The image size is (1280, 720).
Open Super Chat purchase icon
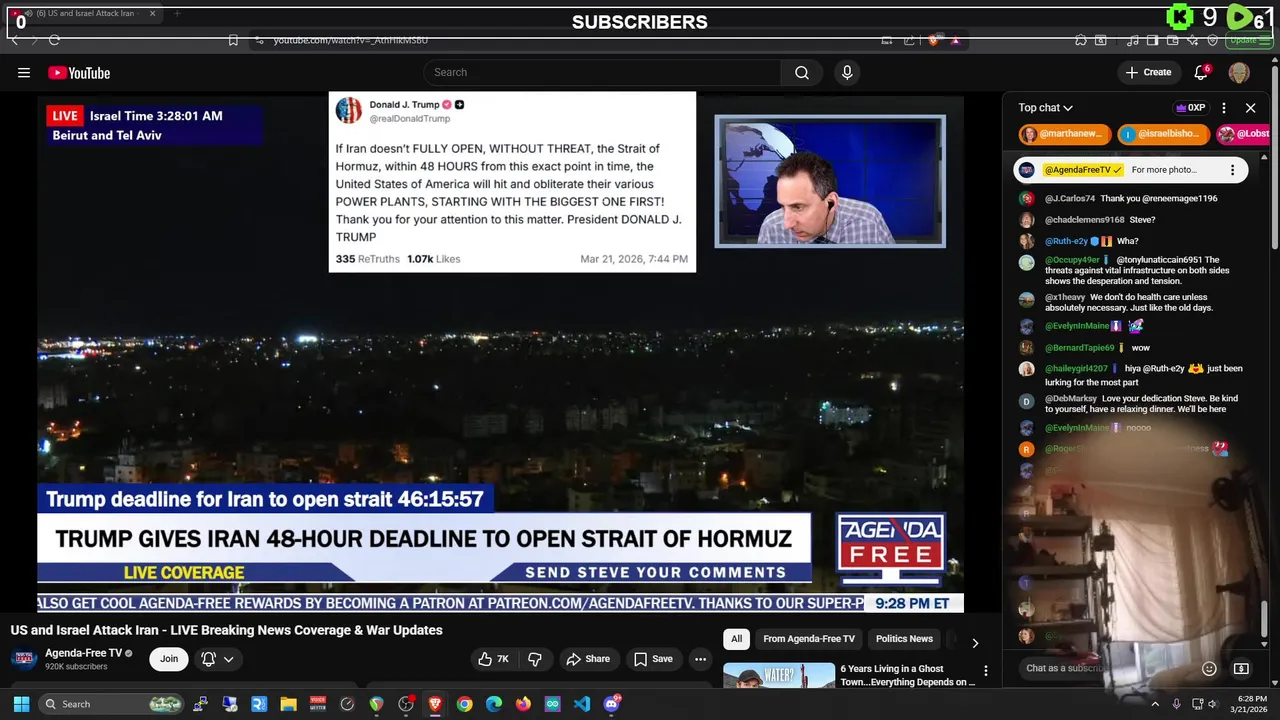[x=1242, y=668]
